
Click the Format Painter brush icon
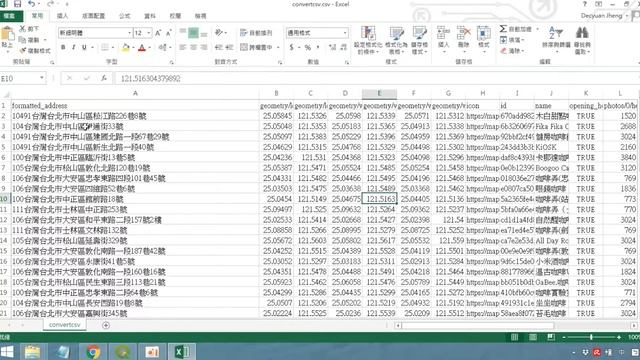(x=22, y=50)
